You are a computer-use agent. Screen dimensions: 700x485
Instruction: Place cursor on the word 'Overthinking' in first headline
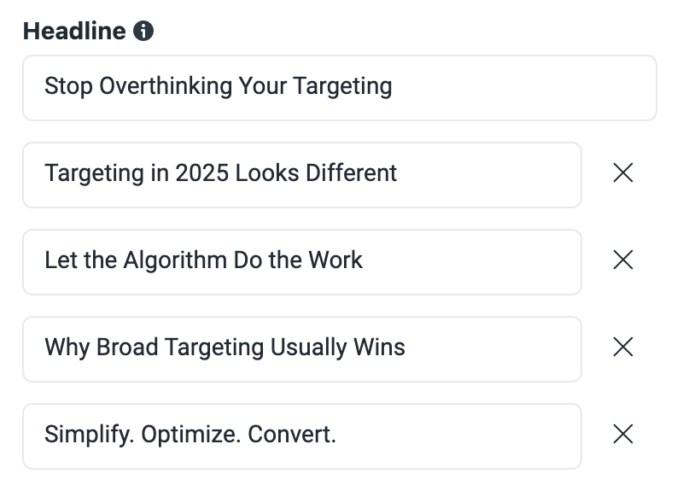pyautogui.click(x=166, y=86)
